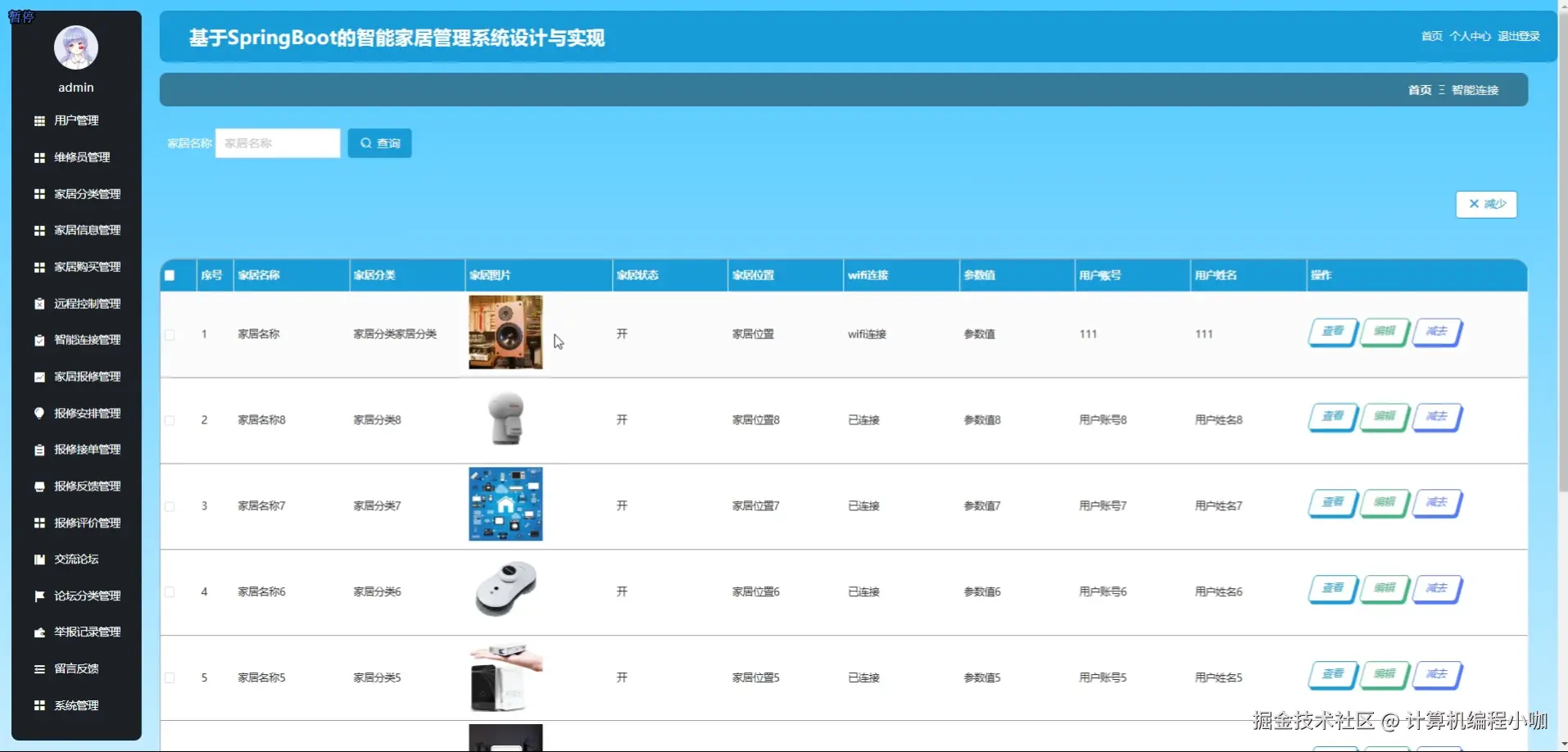Click the 远程控制管理 clipboard icon

pos(39,304)
